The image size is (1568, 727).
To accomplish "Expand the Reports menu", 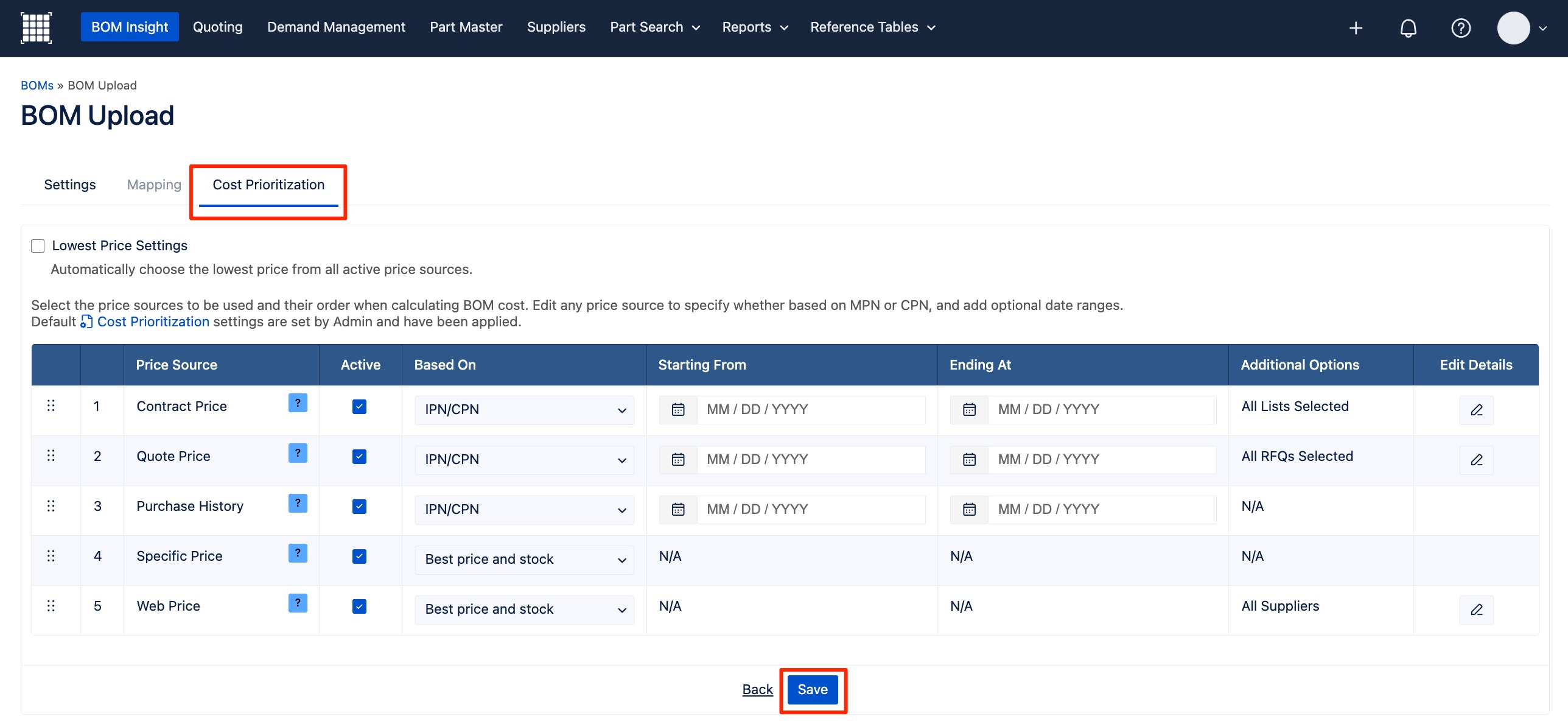I will coord(755,27).
